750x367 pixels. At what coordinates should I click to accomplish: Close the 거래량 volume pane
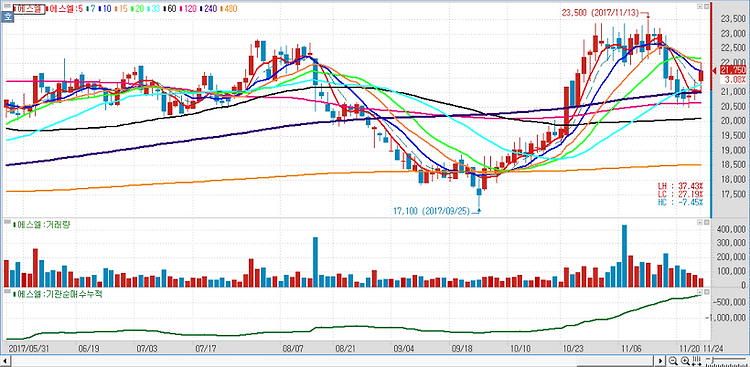(x=706, y=222)
